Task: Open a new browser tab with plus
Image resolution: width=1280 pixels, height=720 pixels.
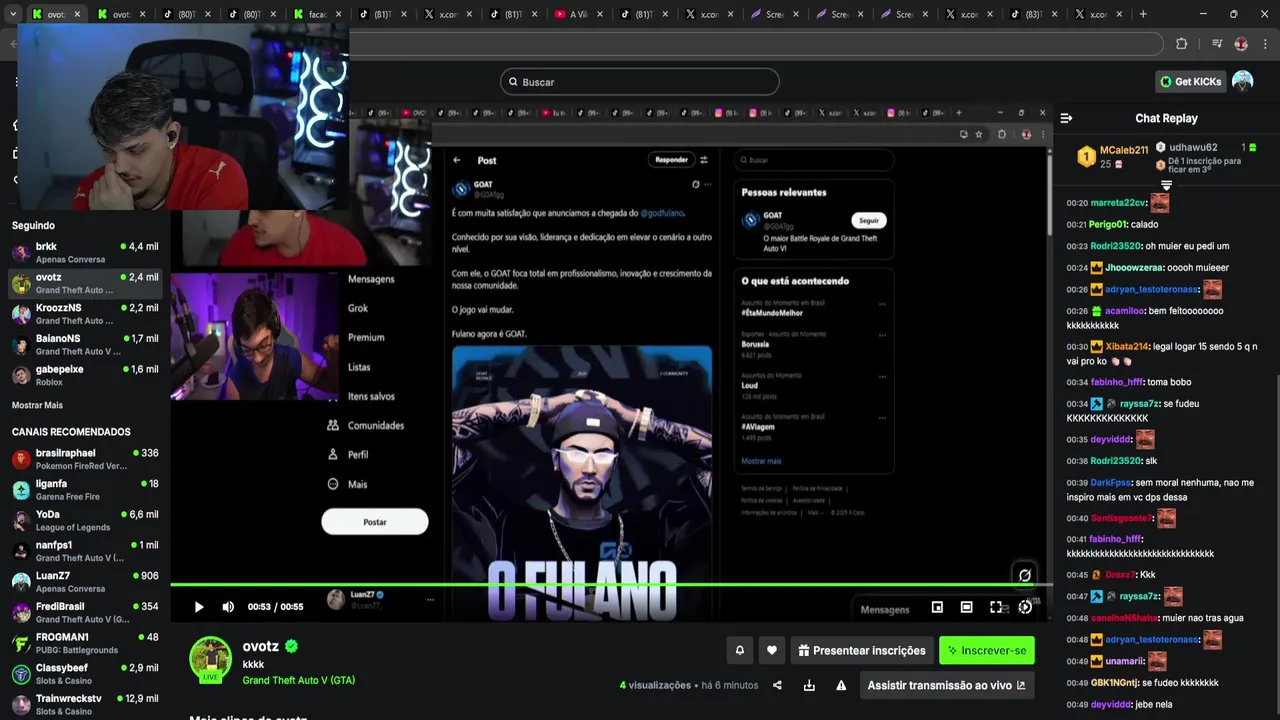Action: [1143, 14]
